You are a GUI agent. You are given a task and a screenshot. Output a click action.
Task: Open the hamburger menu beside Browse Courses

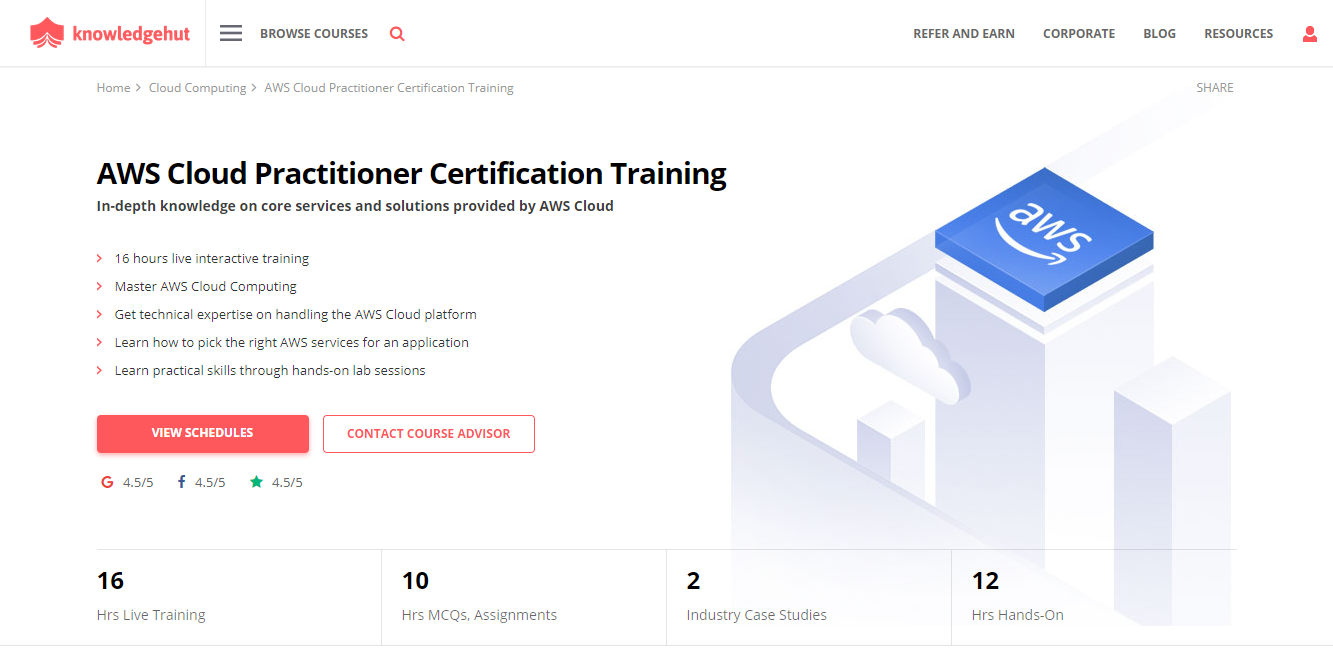[231, 32]
